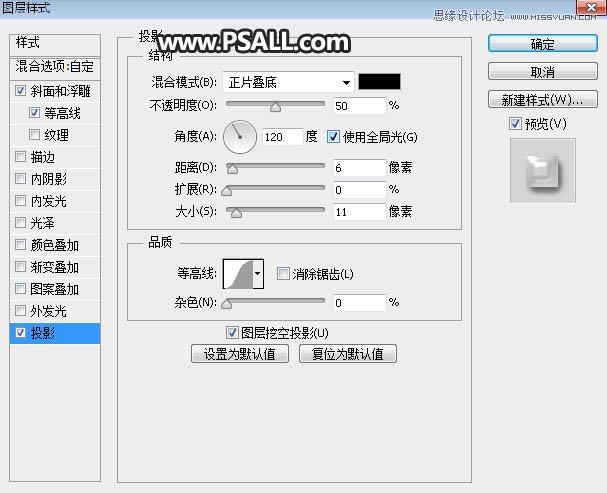
Task: Click 复位为默认值 button
Action: pos(348,354)
